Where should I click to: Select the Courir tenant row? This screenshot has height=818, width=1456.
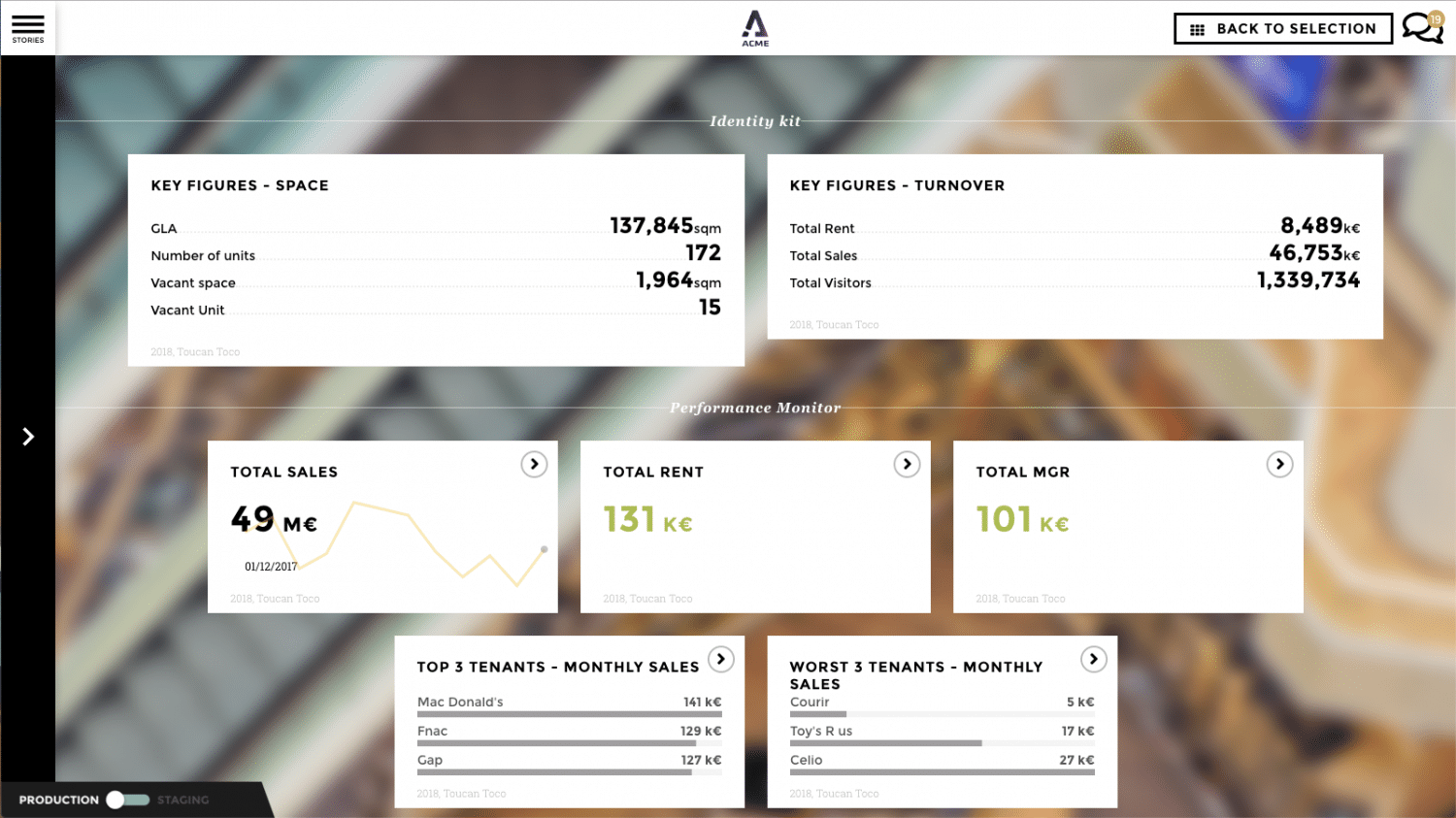click(x=942, y=703)
